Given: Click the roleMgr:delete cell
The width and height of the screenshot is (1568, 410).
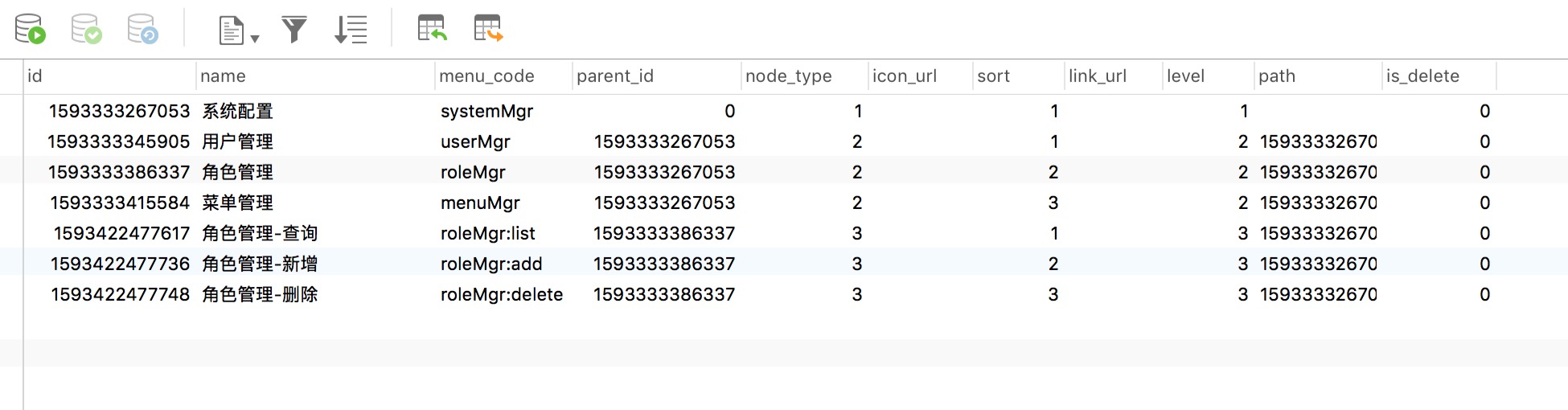Looking at the screenshot, I should (x=501, y=294).
